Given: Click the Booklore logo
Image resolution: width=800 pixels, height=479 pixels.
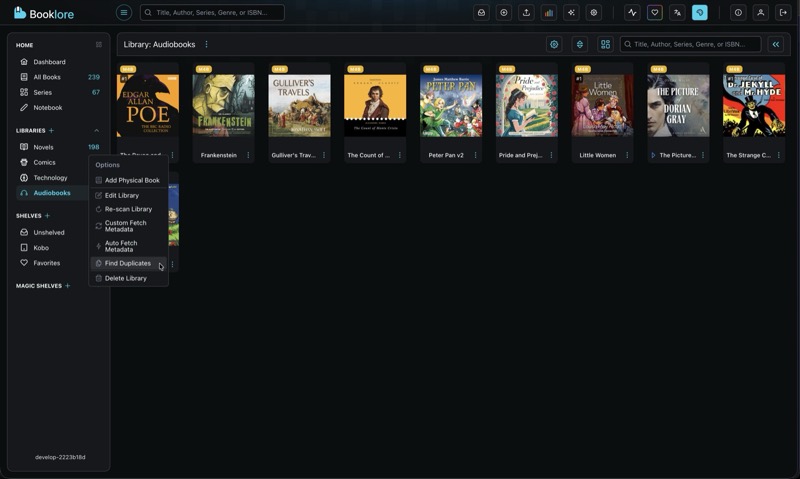Looking at the screenshot, I should tap(44, 13).
